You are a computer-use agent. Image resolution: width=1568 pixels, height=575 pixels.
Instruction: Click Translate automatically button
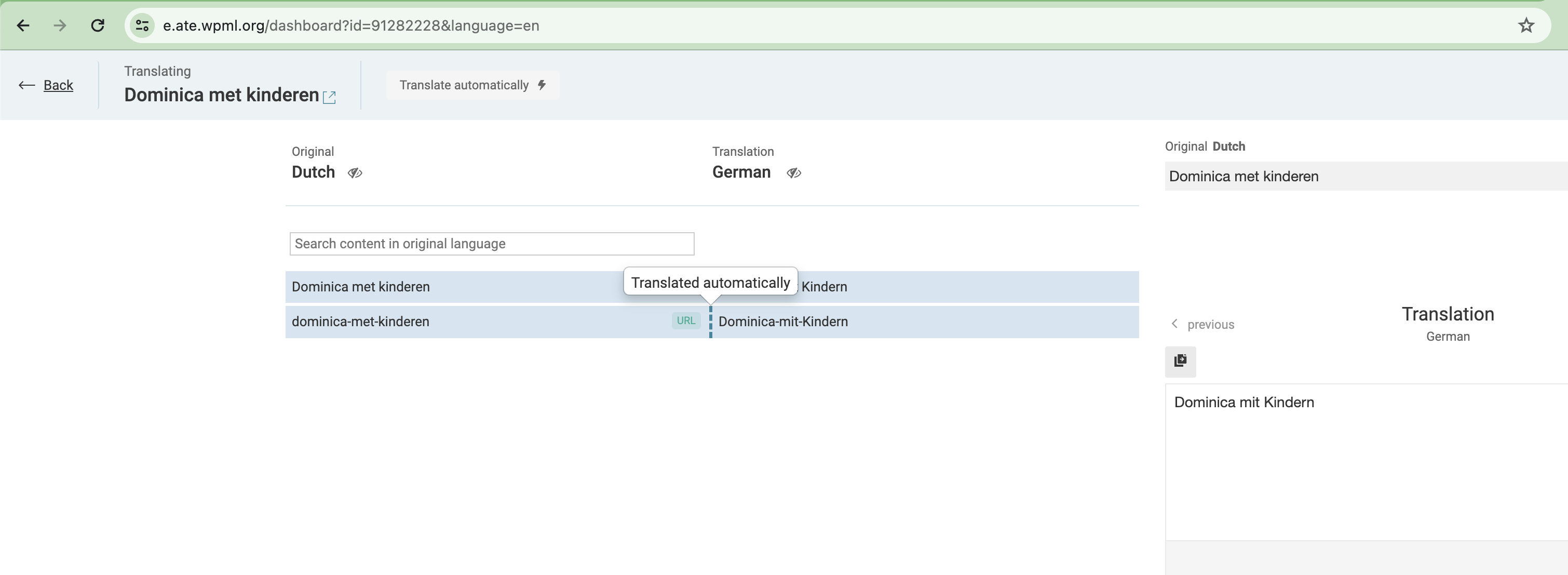[x=472, y=85]
